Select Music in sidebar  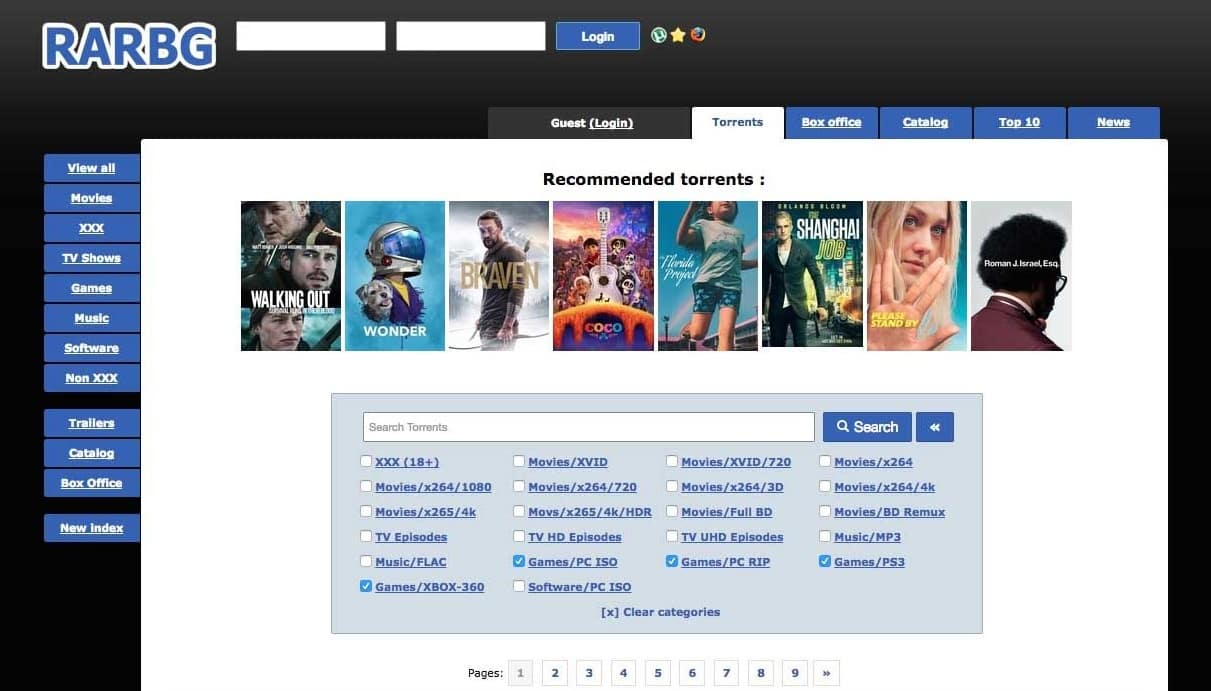point(91,318)
